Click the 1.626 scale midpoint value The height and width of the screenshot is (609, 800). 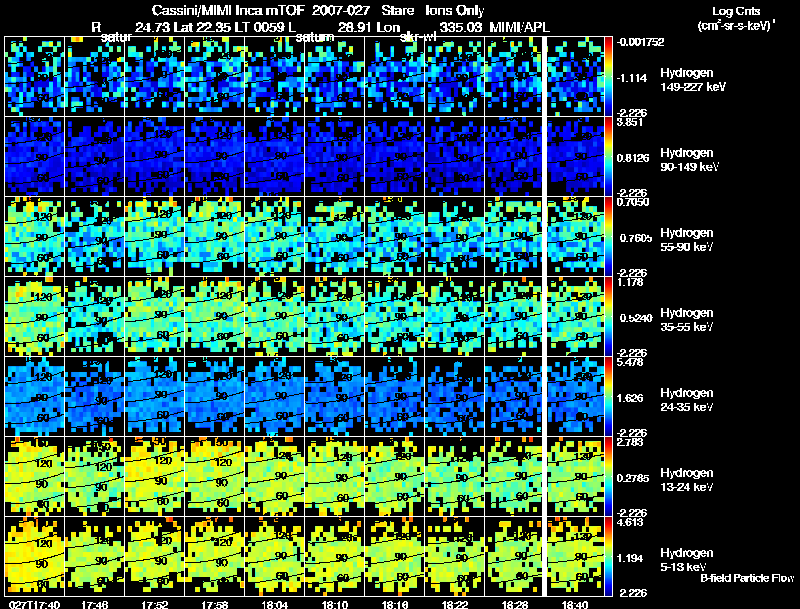pos(630,398)
